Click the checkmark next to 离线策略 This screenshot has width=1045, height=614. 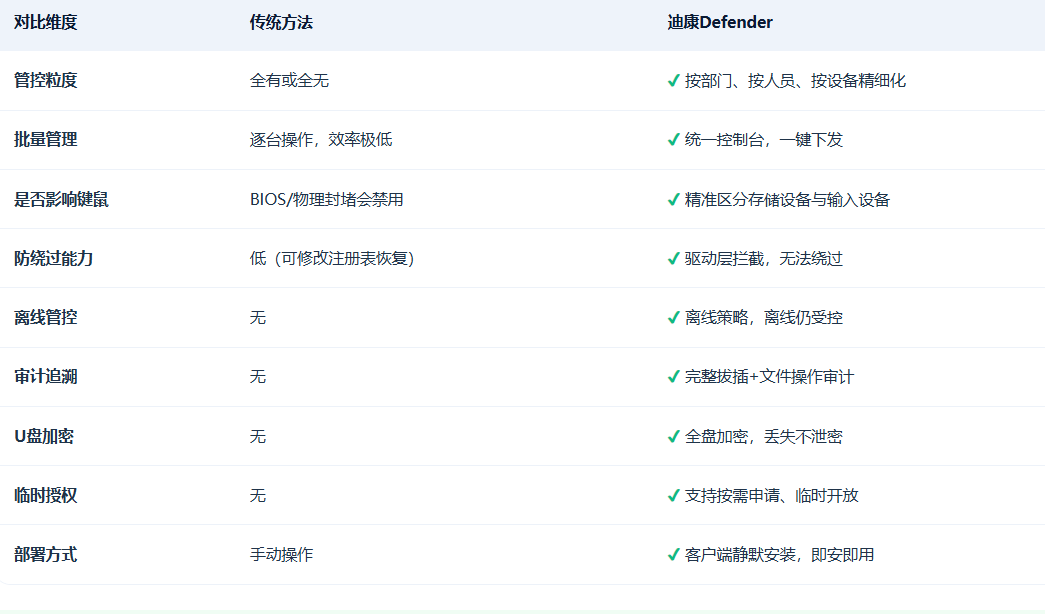(x=674, y=318)
